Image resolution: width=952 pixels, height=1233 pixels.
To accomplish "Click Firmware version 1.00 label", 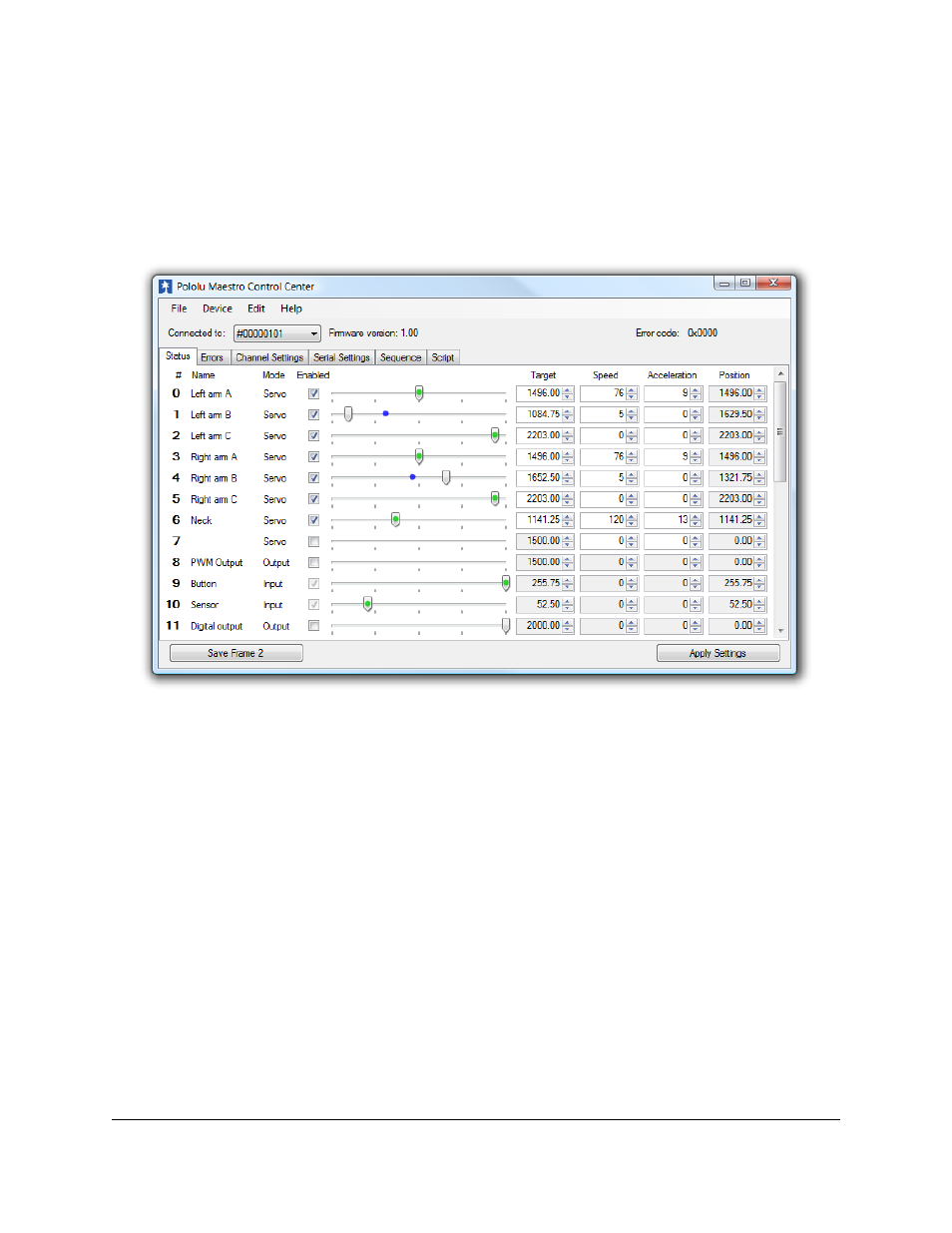I will (373, 333).
